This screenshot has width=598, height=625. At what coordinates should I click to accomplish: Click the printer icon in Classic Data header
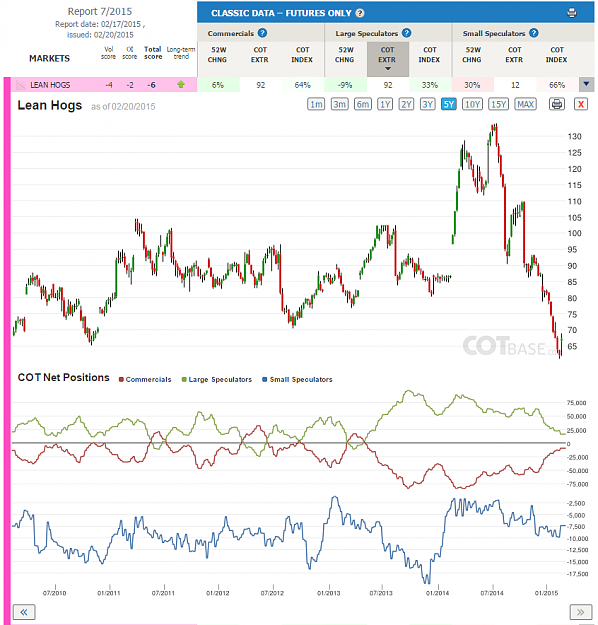(571, 13)
